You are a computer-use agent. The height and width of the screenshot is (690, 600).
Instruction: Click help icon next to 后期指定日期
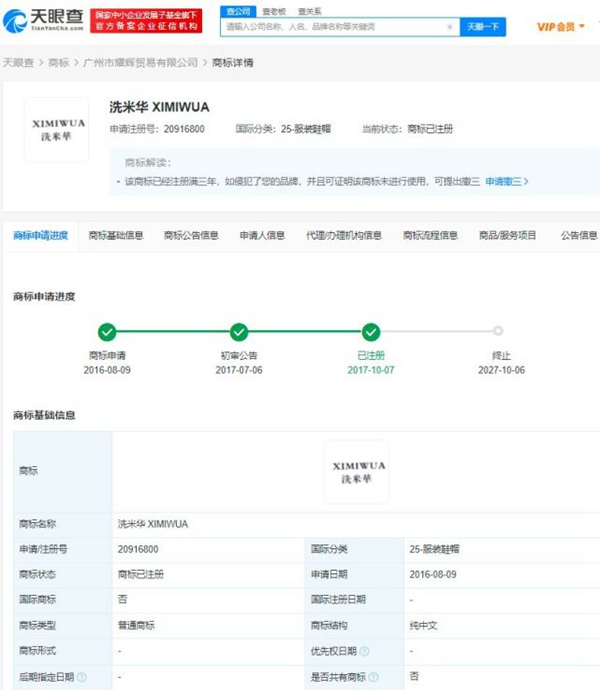pyautogui.click(x=81, y=677)
